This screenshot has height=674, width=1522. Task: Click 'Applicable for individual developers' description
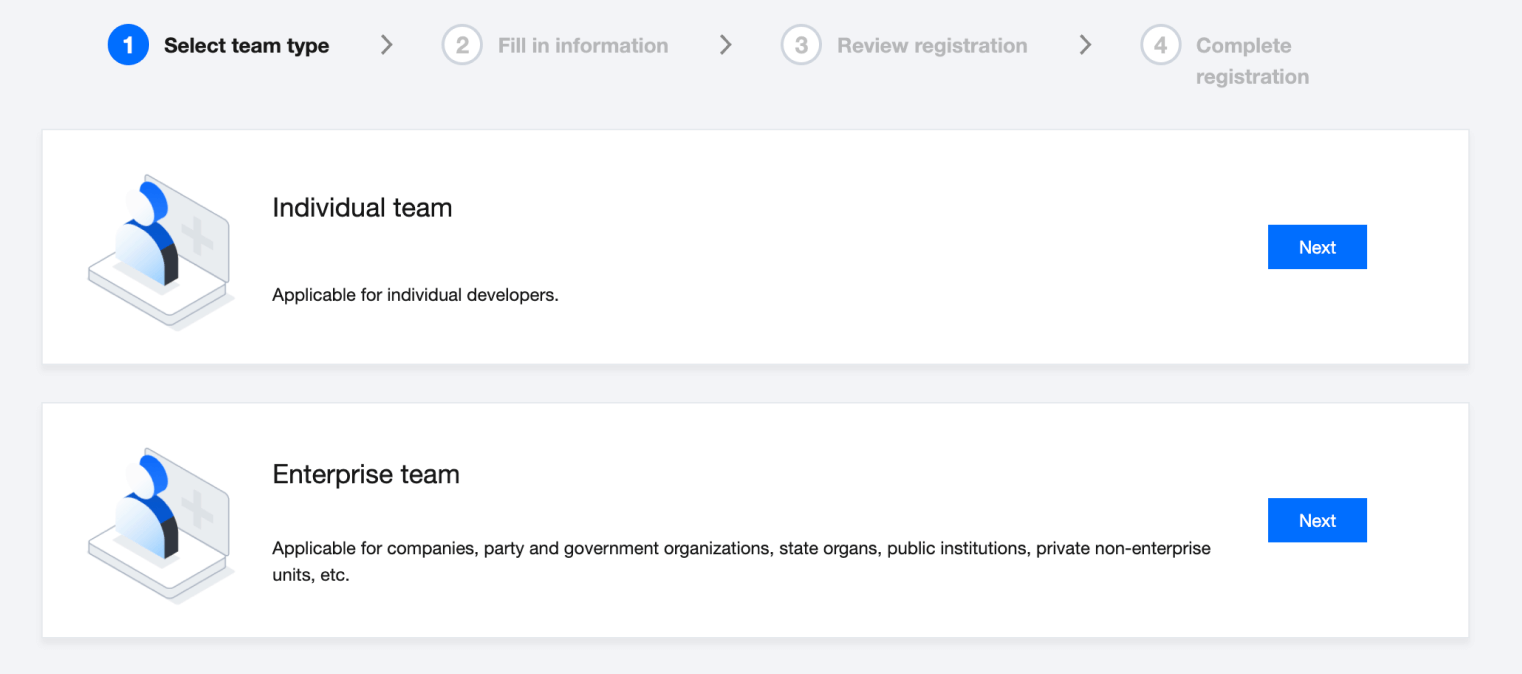tap(415, 296)
